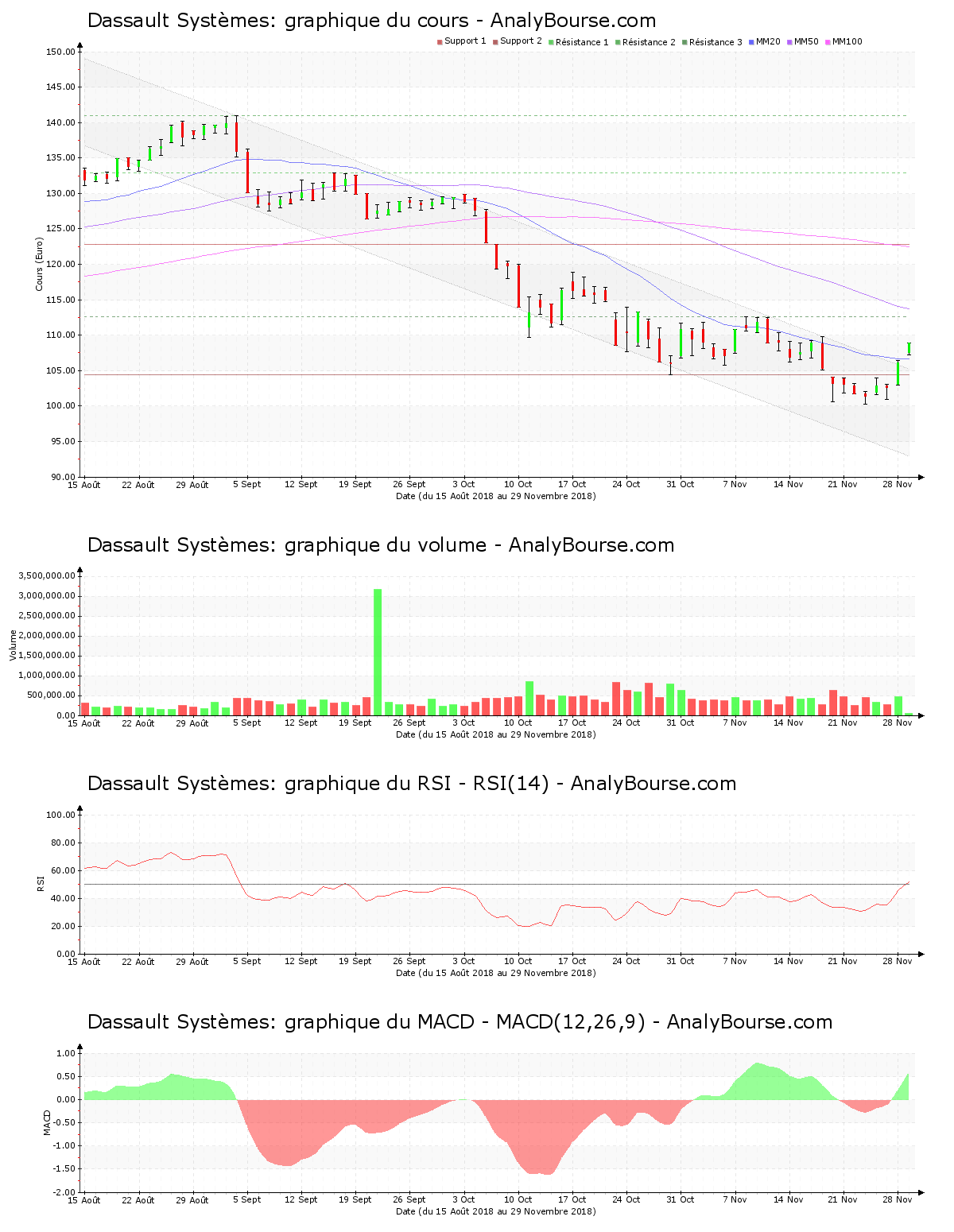Click the 'Volume' vertical axis label
Screen dimensions: 954x1232
(13, 645)
